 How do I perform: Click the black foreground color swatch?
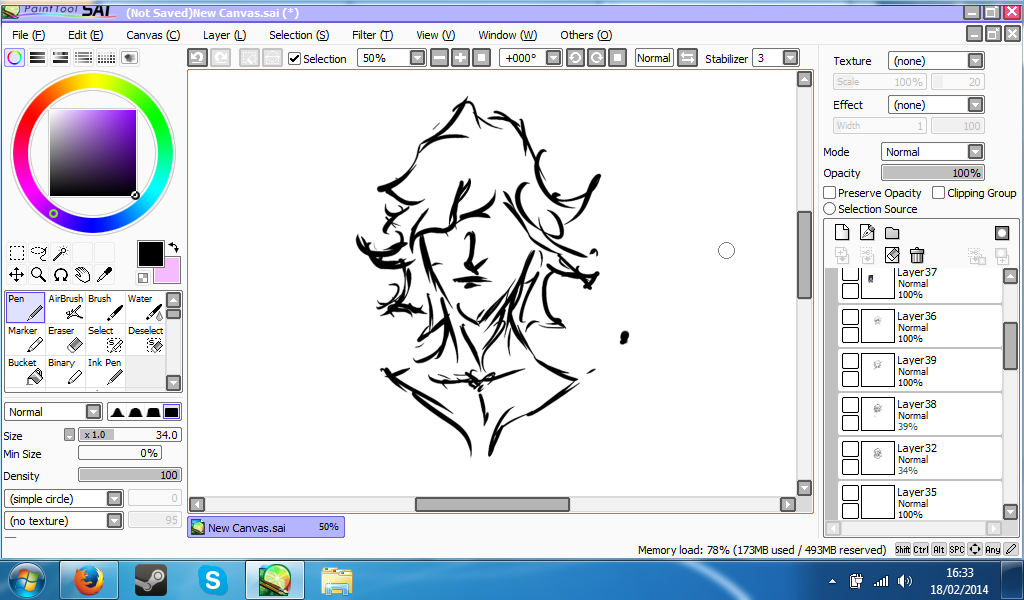150,254
